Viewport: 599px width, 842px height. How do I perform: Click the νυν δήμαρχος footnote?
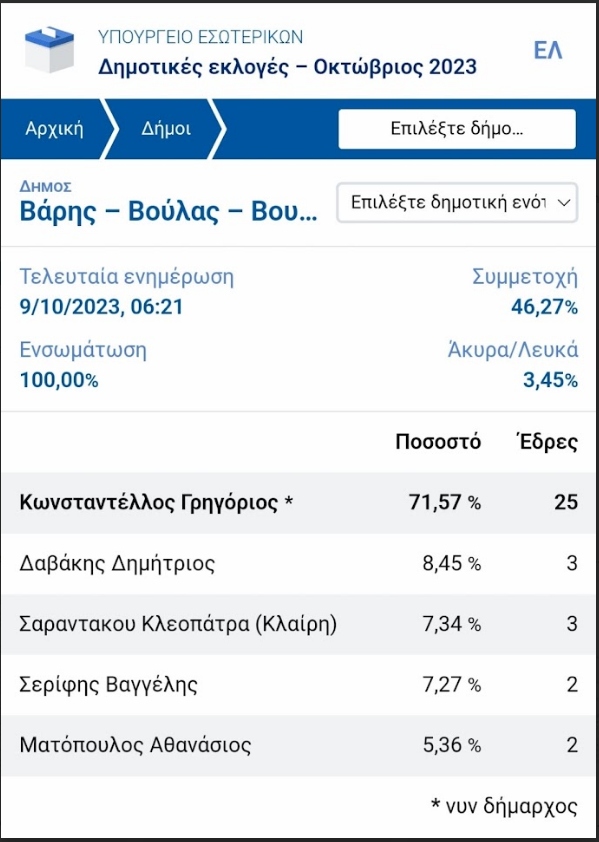pyautogui.click(x=504, y=806)
